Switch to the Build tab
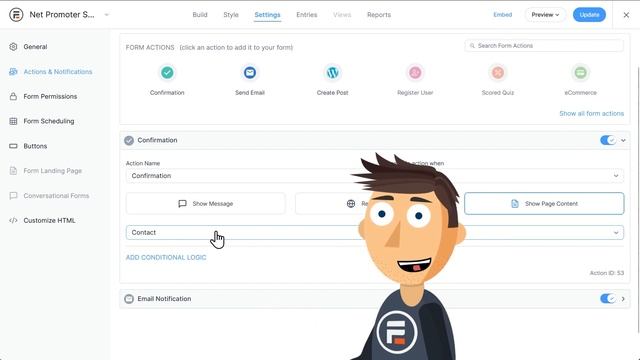This screenshot has height=360, width=640. [200, 15]
